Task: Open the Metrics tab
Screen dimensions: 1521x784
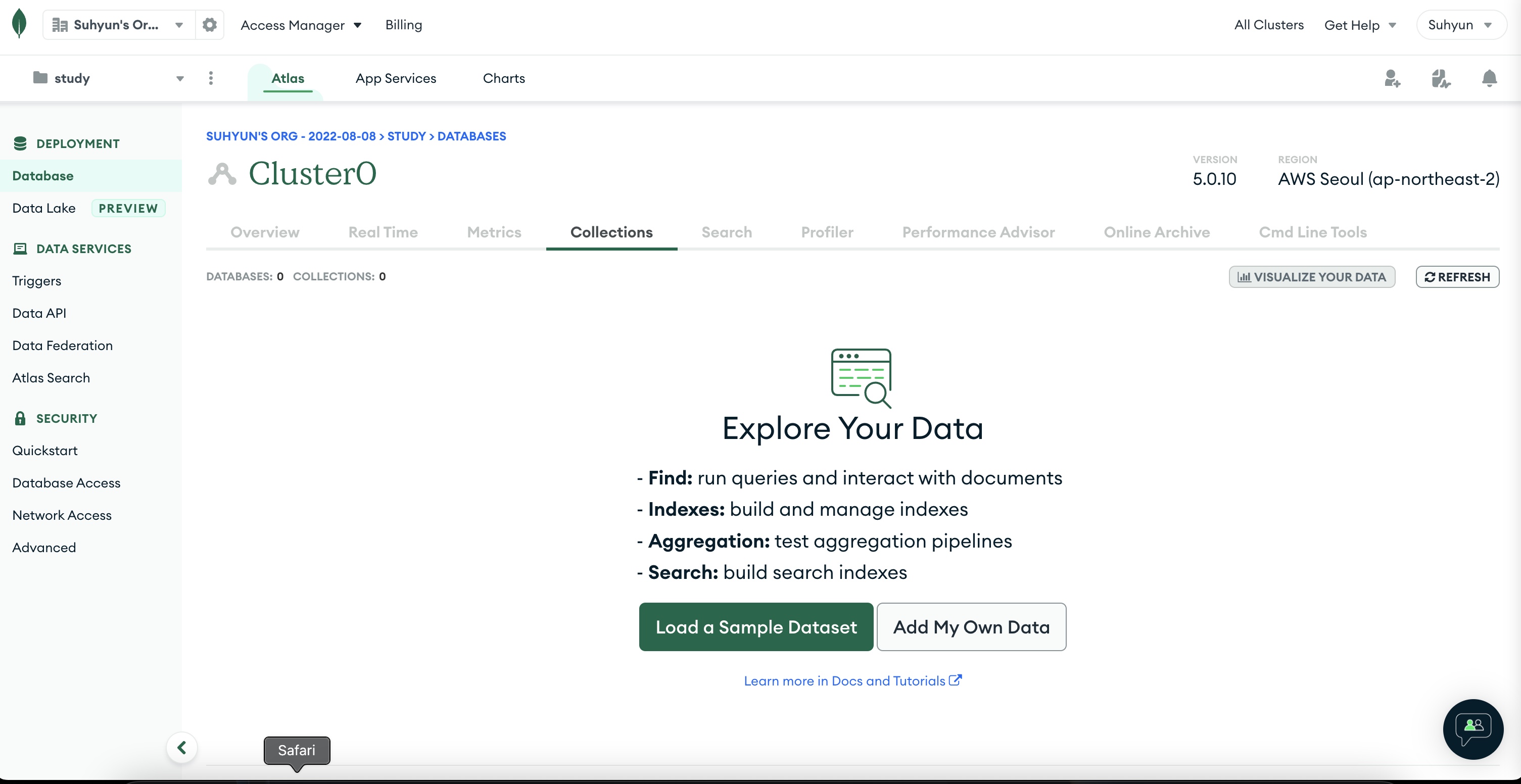Action: point(494,232)
